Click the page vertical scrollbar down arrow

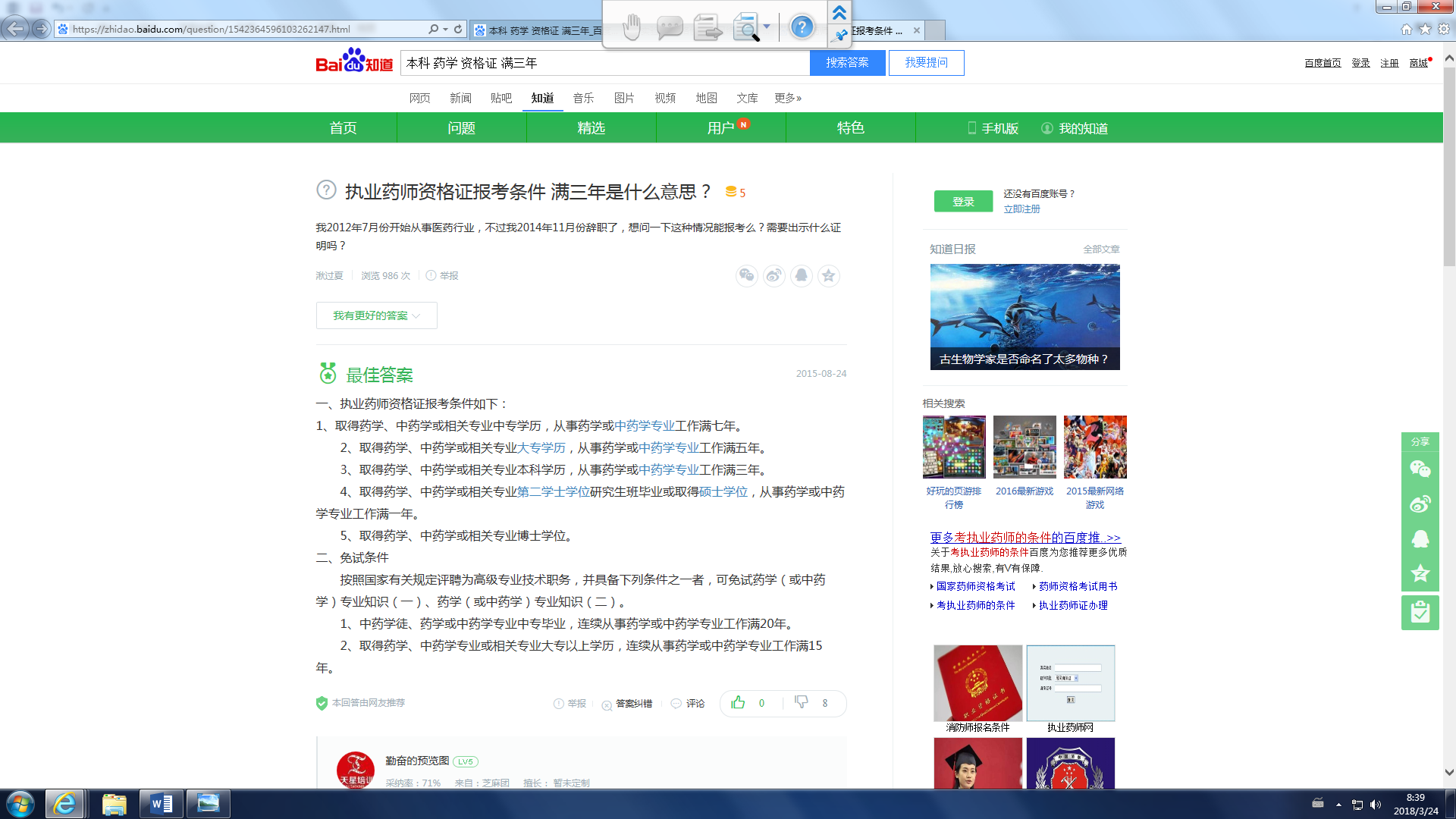[x=1449, y=772]
